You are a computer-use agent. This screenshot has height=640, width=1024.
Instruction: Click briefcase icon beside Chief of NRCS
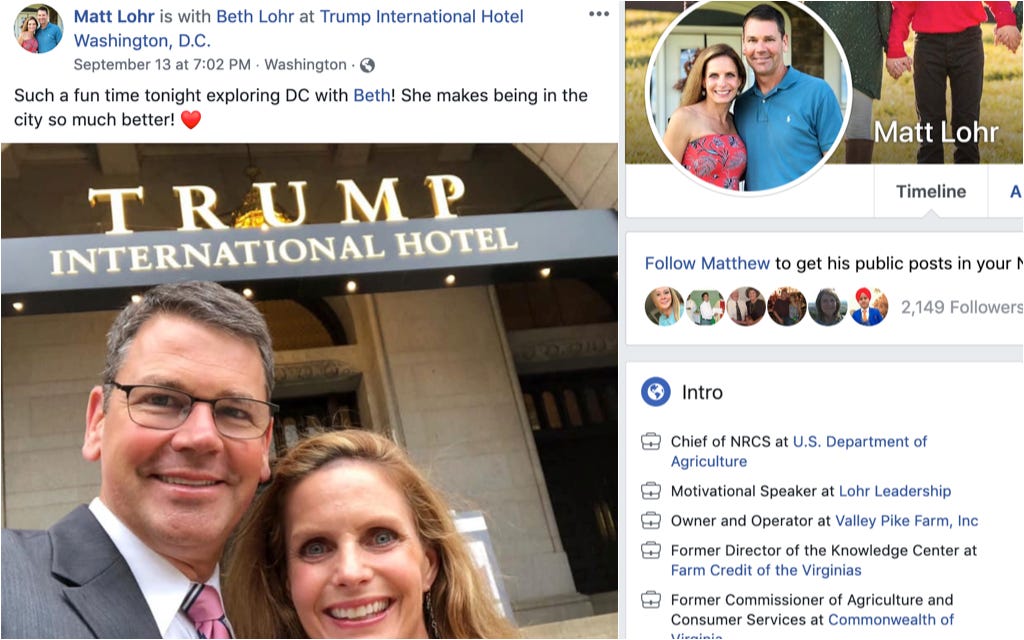(x=650, y=442)
